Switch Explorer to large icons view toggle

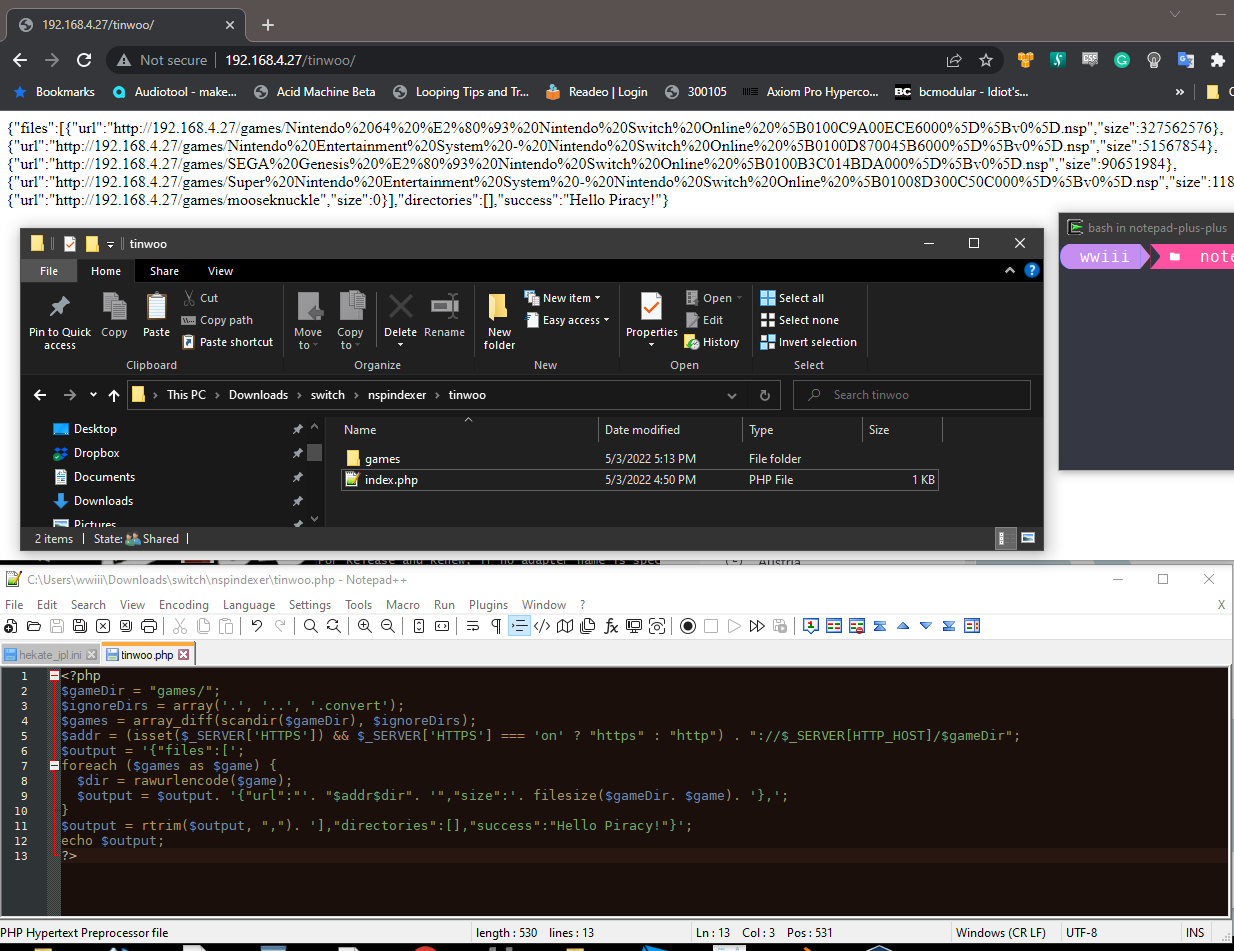[x=1027, y=539]
